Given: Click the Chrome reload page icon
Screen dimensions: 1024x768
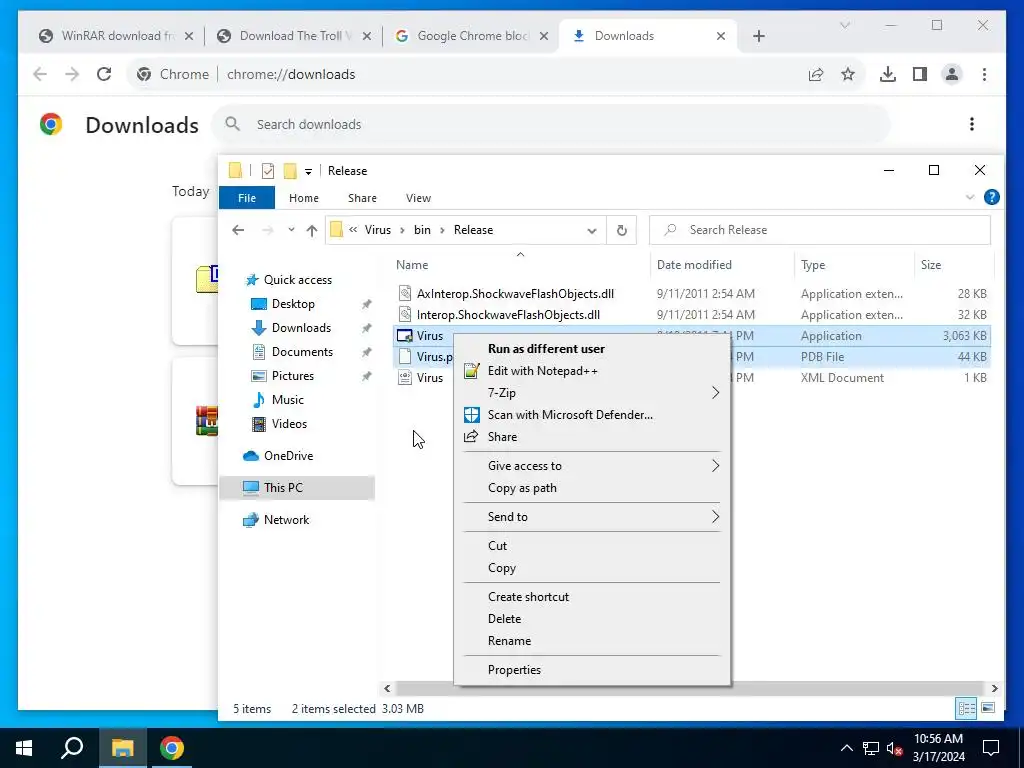Looking at the screenshot, I should (x=104, y=74).
